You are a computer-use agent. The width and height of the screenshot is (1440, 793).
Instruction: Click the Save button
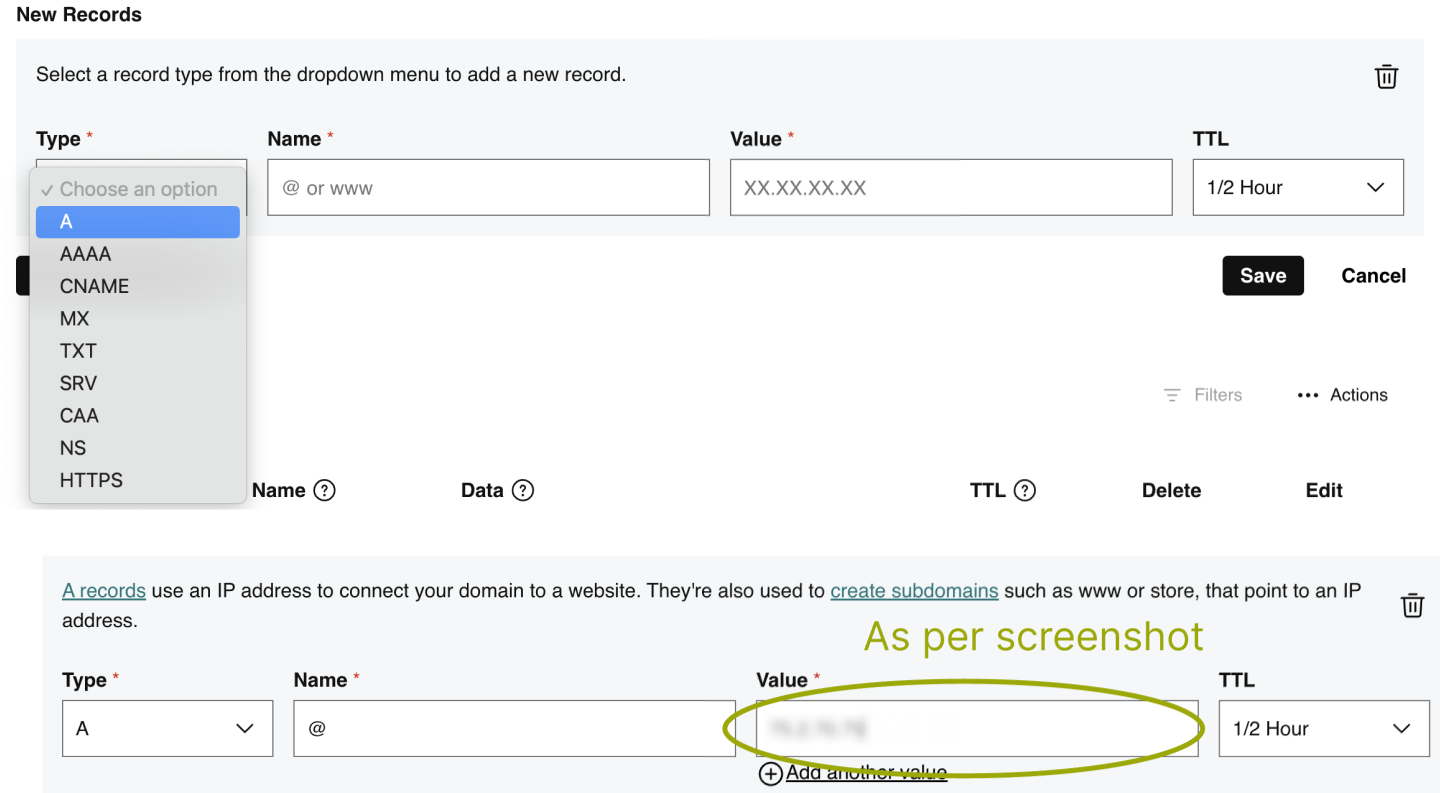click(x=1263, y=276)
